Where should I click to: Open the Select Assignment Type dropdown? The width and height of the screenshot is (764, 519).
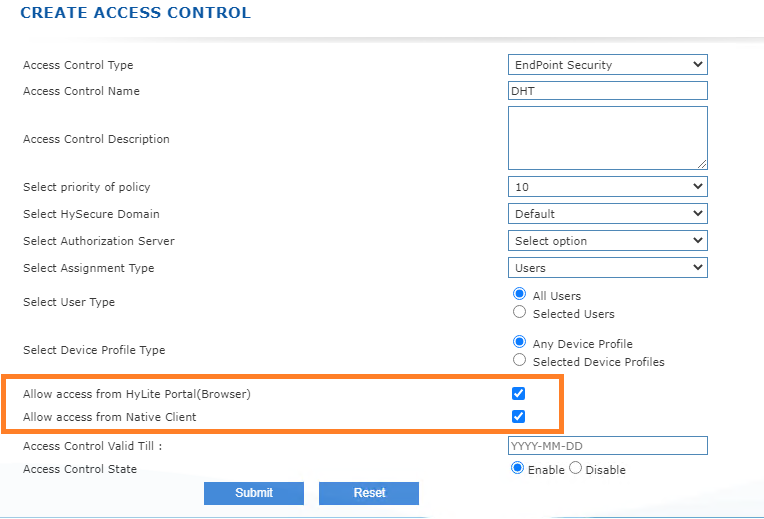coord(608,268)
